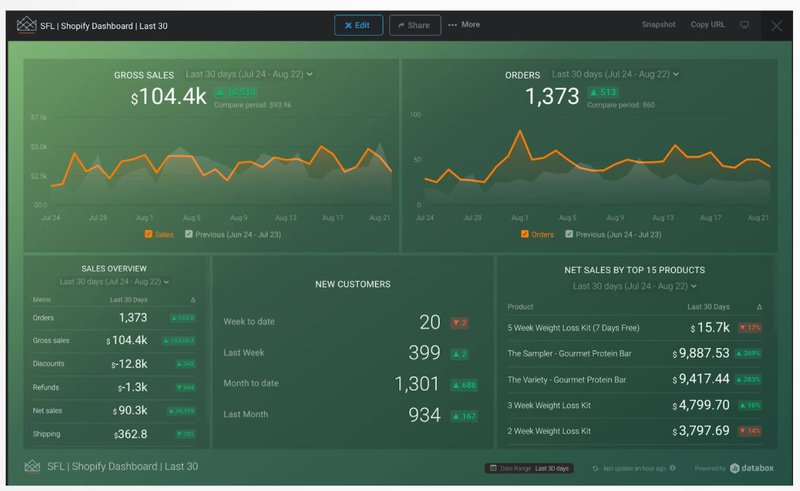Screen dimensions: 800x491
Task: Toggle Previous period checkbox in Gross Sales chart
Action: (189, 234)
